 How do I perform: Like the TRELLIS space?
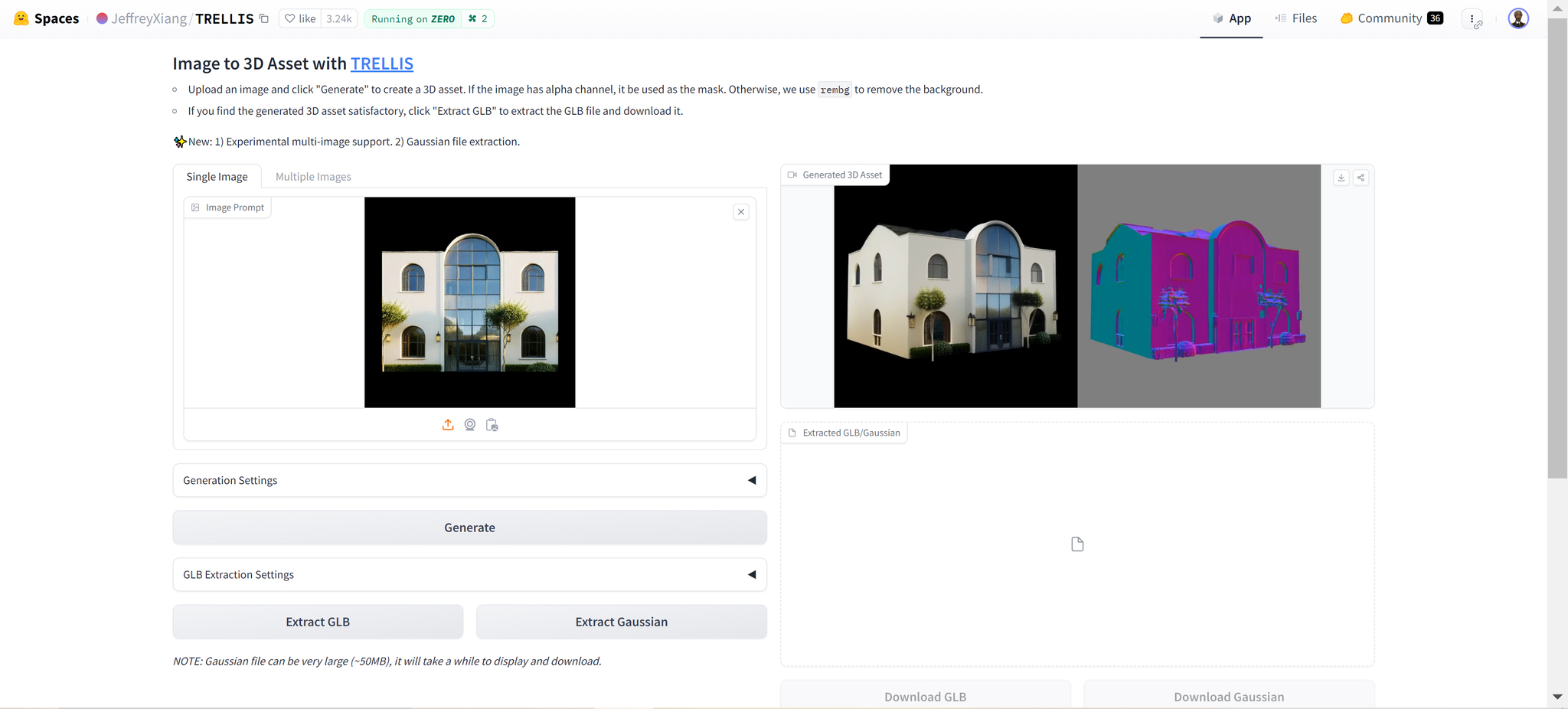[300, 18]
